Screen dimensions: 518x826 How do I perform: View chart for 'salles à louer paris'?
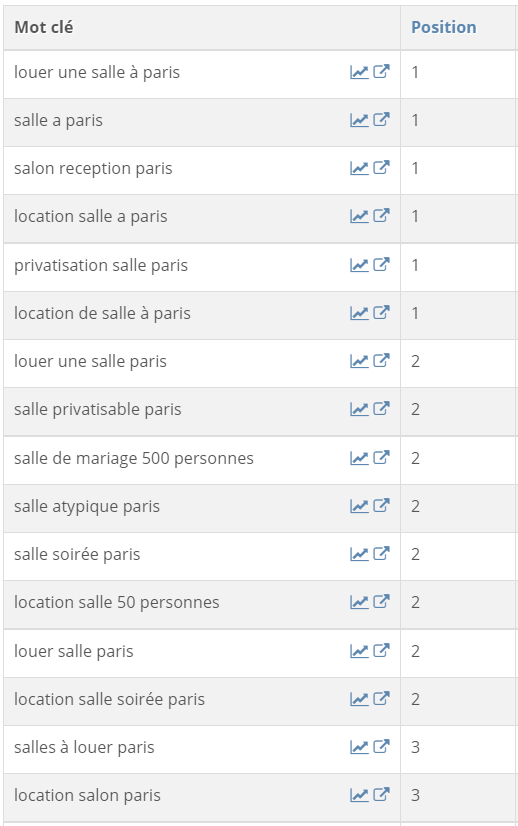tap(359, 747)
